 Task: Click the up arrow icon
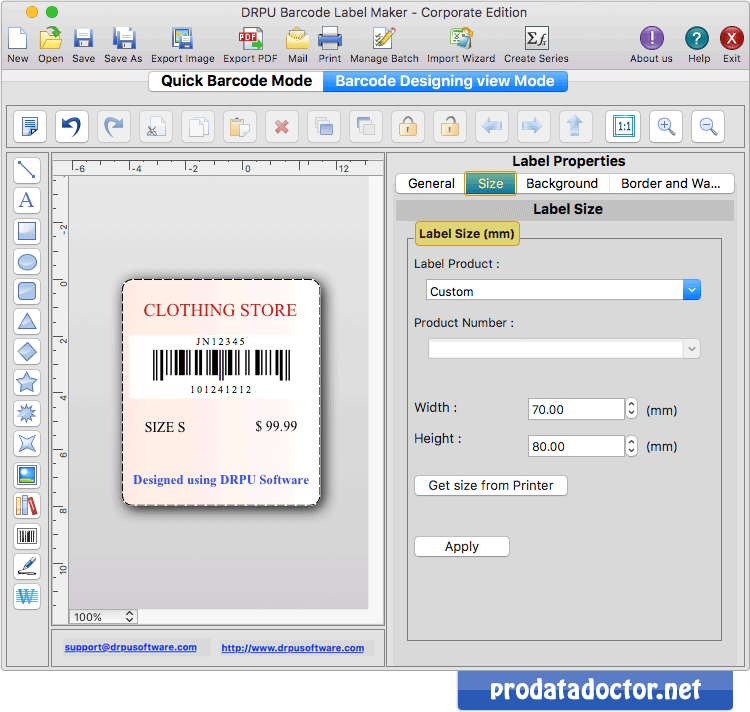click(x=575, y=127)
